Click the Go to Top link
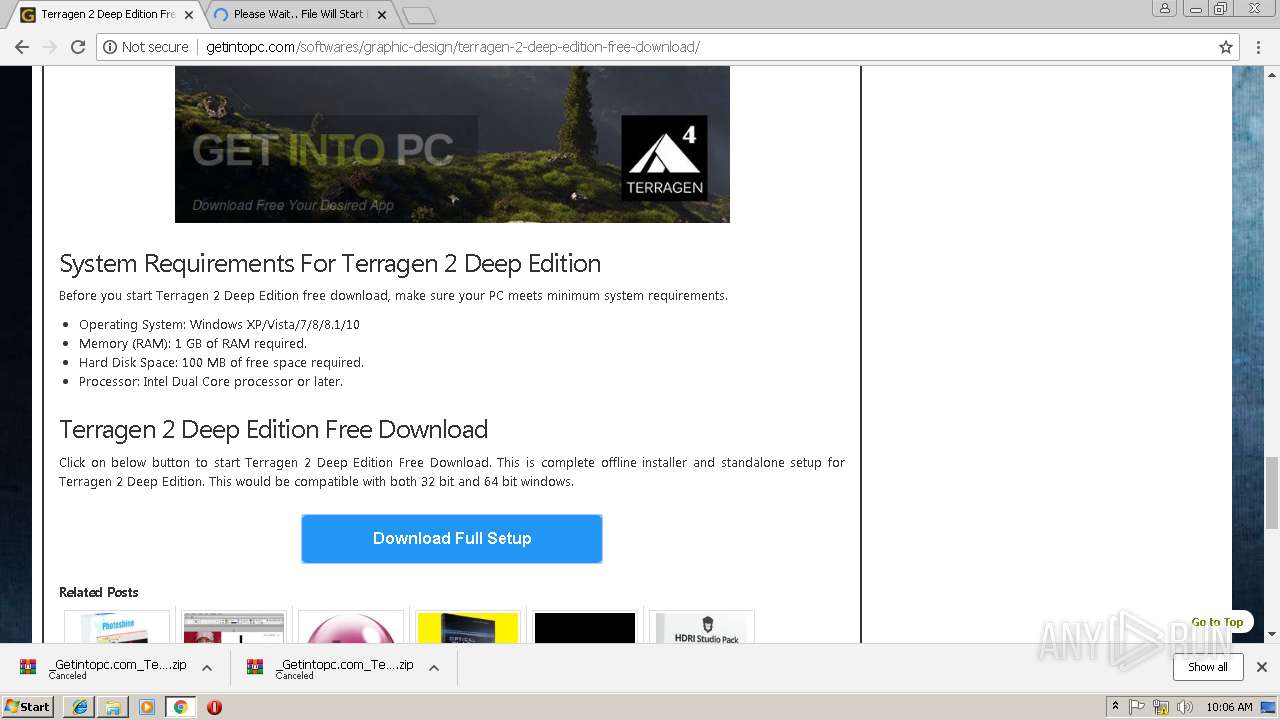The width and height of the screenshot is (1280, 720). 1217,622
